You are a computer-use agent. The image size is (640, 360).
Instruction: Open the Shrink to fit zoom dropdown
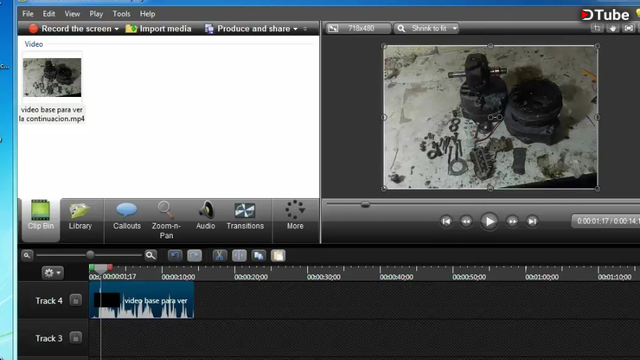point(427,28)
